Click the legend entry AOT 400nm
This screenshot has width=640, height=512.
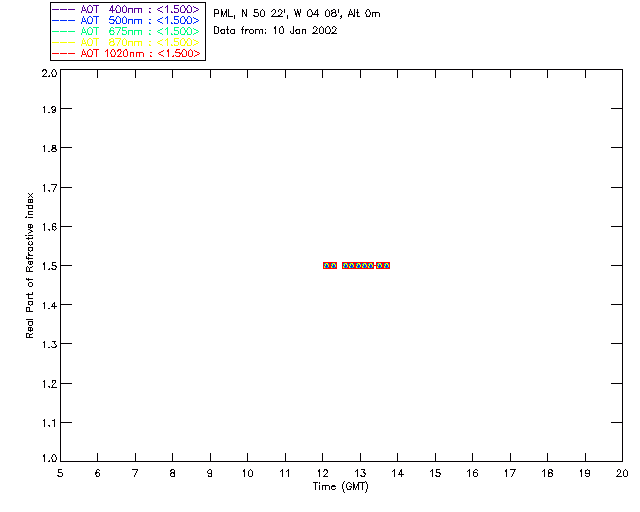pos(126,9)
